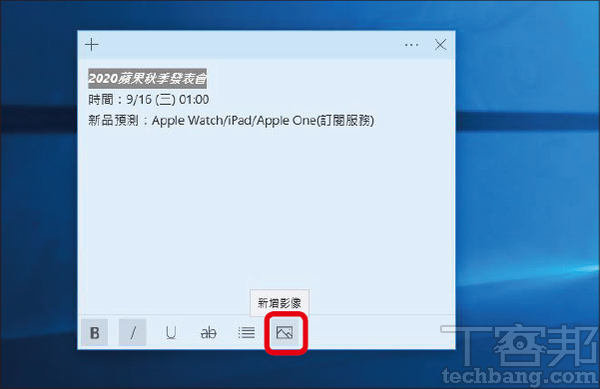Open the three-dot menu of the note
The height and width of the screenshot is (389, 600).
click(x=411, y=45)
